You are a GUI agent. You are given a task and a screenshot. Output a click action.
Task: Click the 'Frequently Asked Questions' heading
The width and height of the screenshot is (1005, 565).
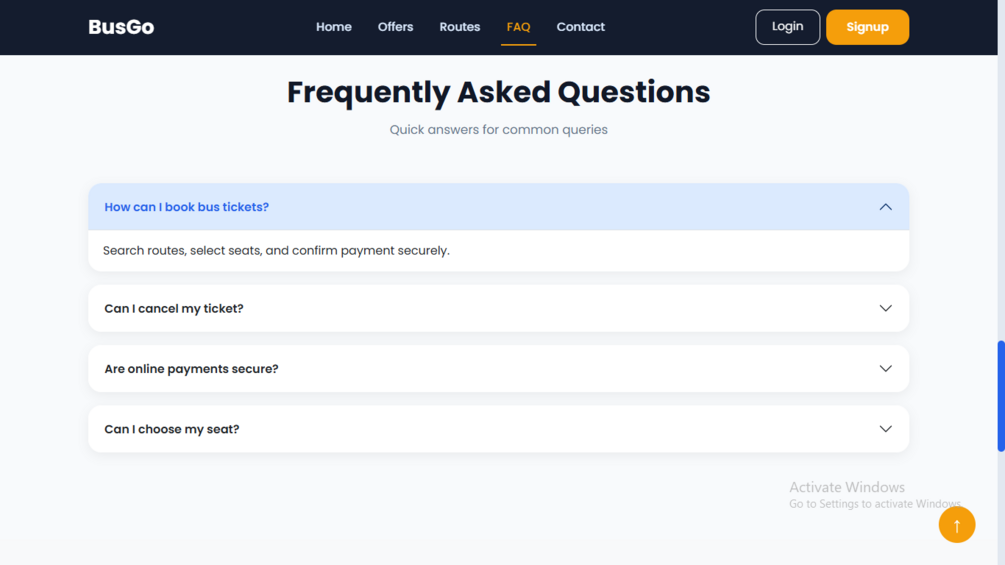[x=498, y=92]
